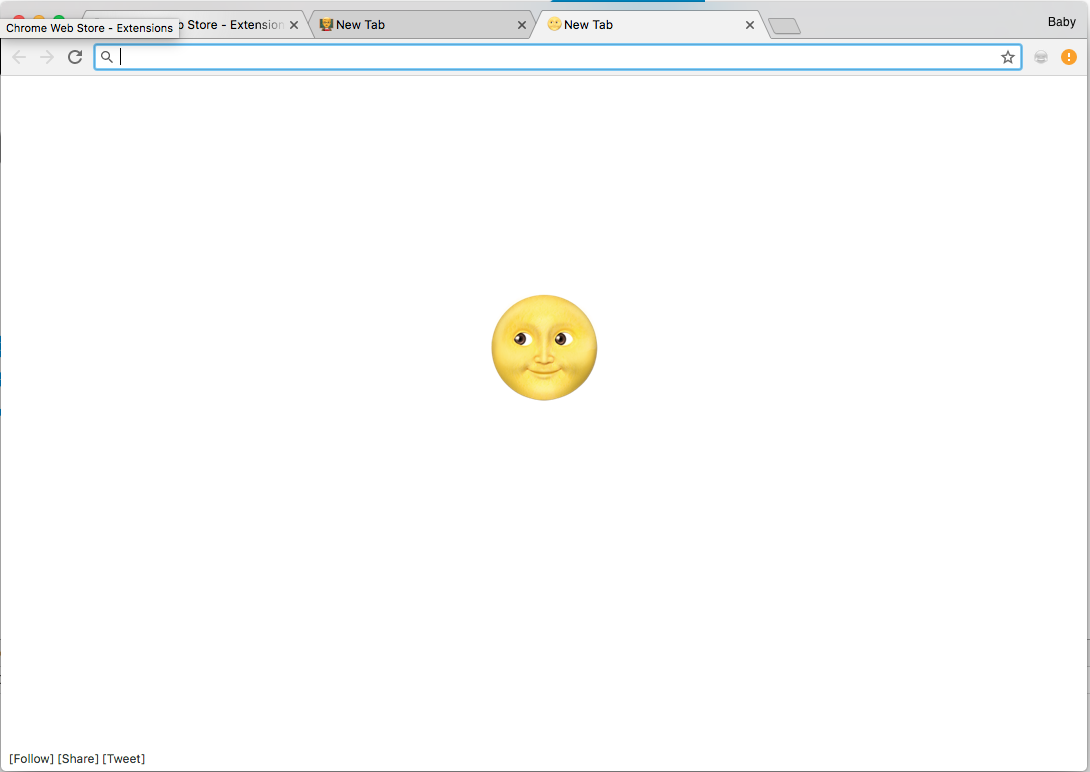Open a new tab with the new-tab button
1090x772 pixels.
click(x=784, y=26)
